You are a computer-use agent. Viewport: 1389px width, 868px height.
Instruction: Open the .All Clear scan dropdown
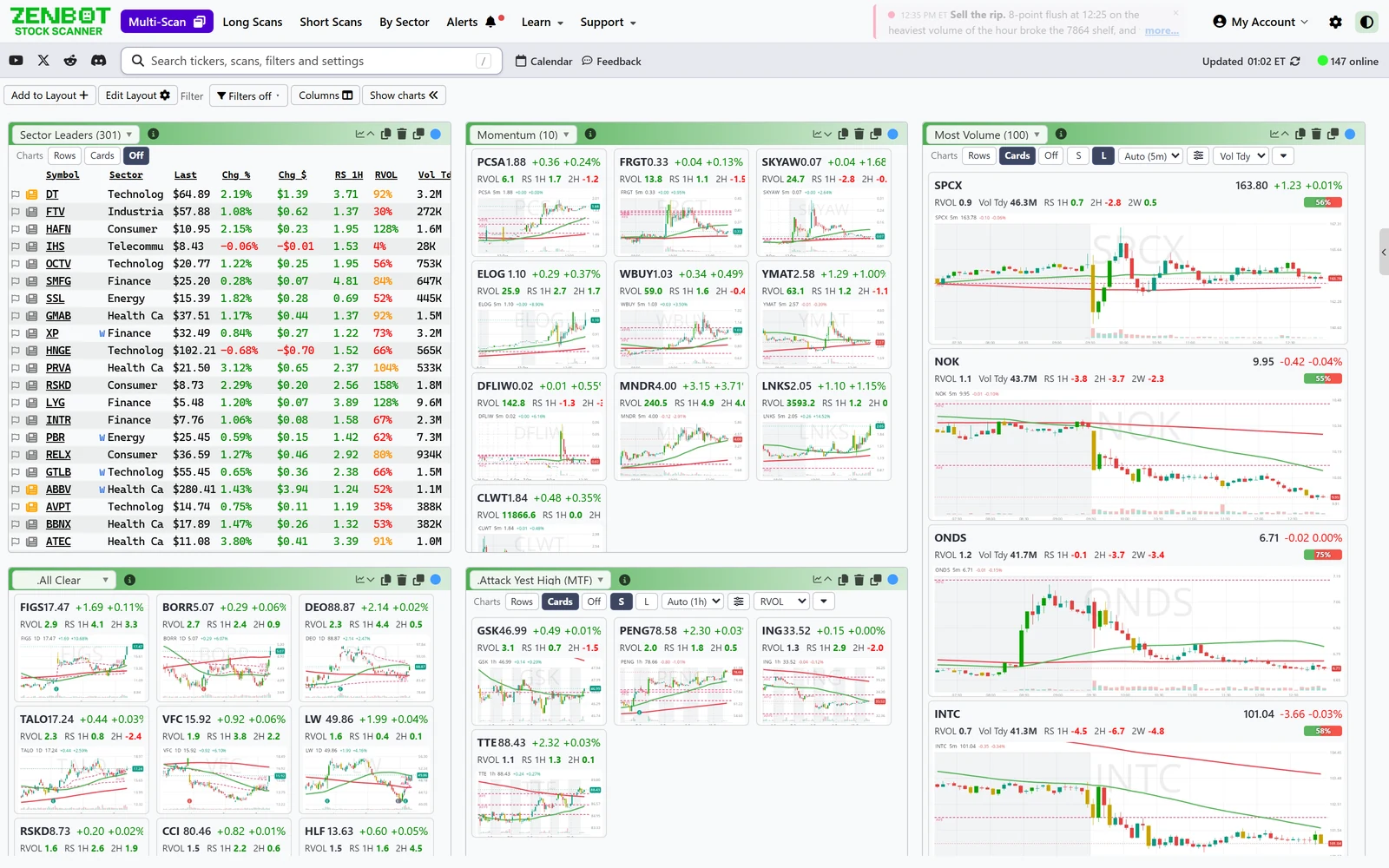point(63,580)
